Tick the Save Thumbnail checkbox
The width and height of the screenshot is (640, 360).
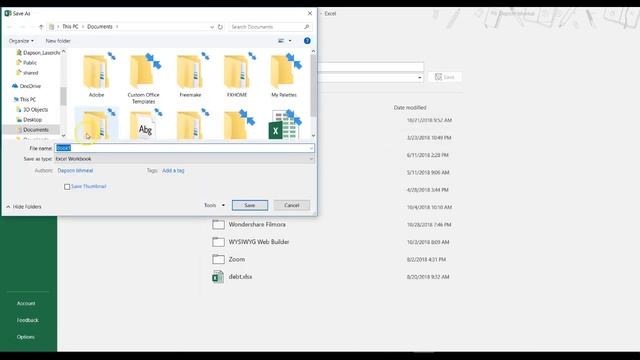click(67, 187)
